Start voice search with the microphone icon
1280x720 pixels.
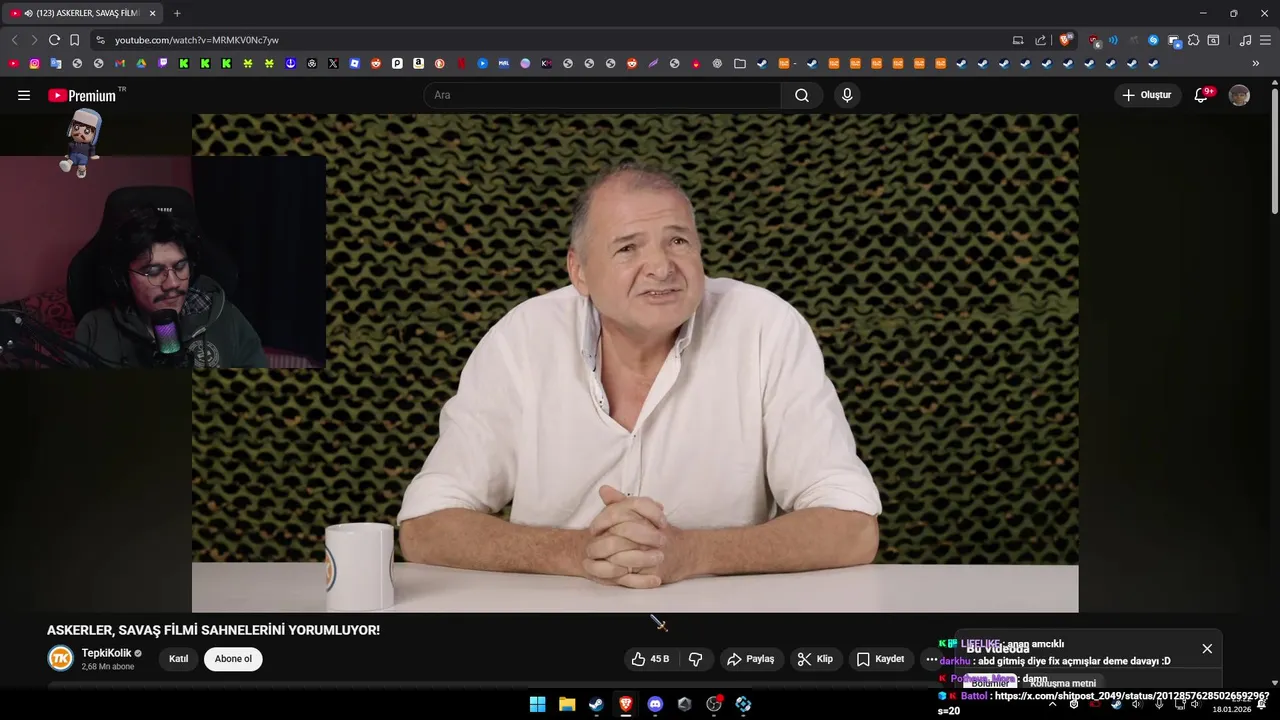coord(847,95)
